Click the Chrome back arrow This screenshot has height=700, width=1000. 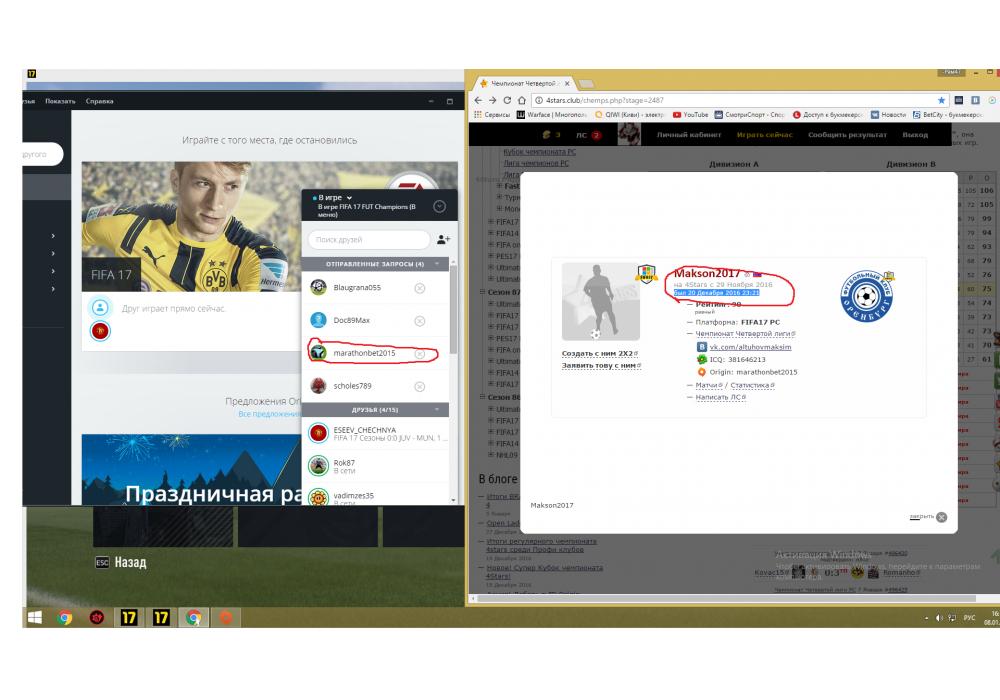478,100
